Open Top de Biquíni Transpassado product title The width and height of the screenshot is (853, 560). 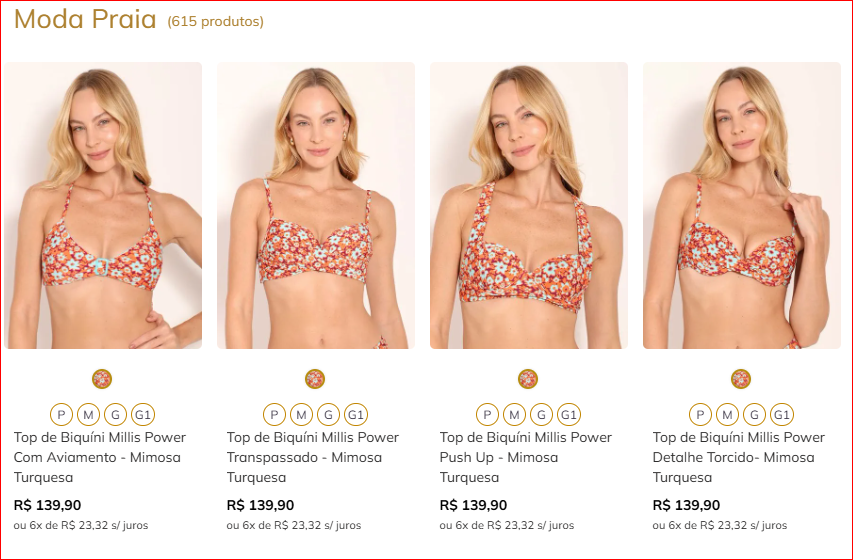[313, 457]
